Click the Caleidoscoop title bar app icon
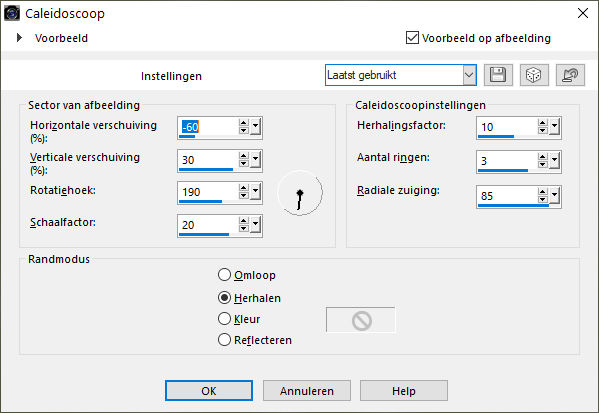 12,13
